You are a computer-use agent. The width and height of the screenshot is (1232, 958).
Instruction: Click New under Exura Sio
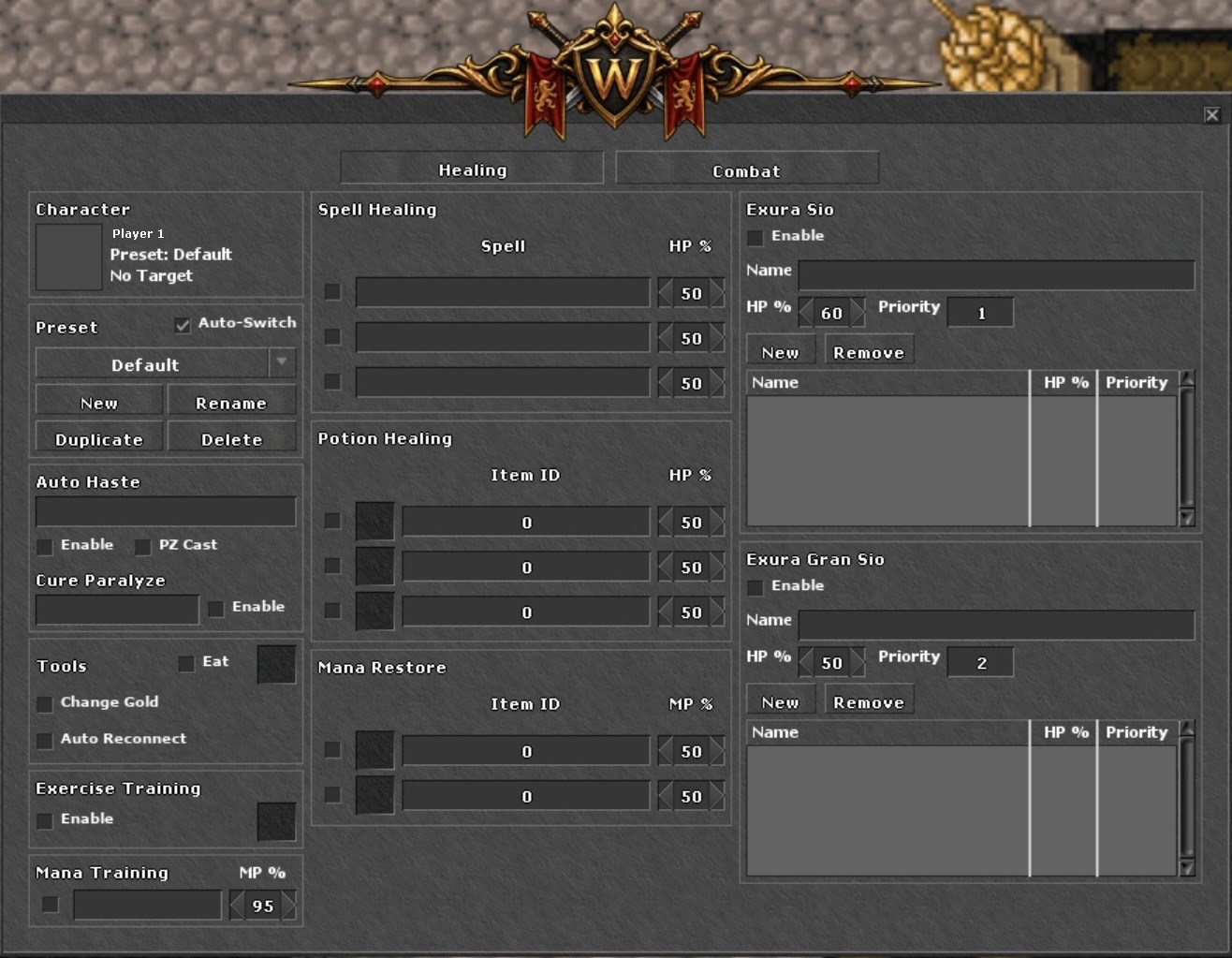781,351
